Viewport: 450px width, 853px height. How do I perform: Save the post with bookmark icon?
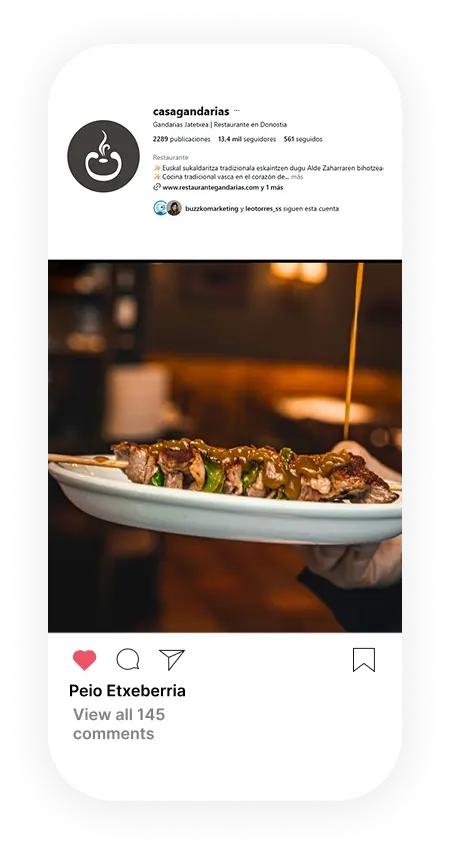click(x=364, y=659)
